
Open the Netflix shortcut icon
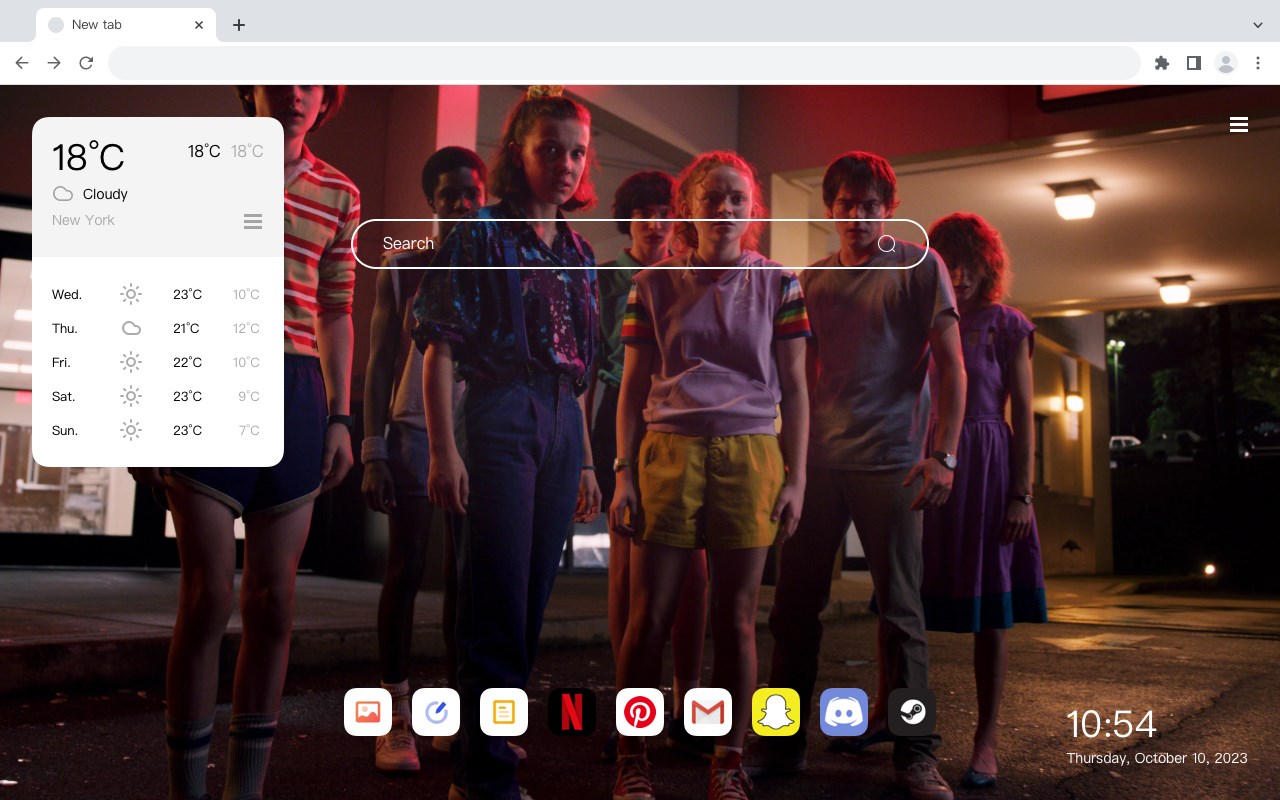(x=572, y=712)
